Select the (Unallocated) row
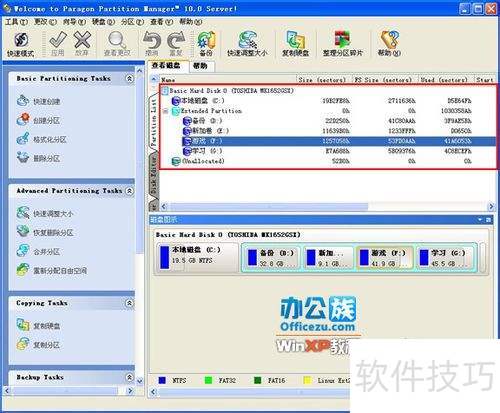Viewport: 500px width, 413px height. click(x=328, y=161)
